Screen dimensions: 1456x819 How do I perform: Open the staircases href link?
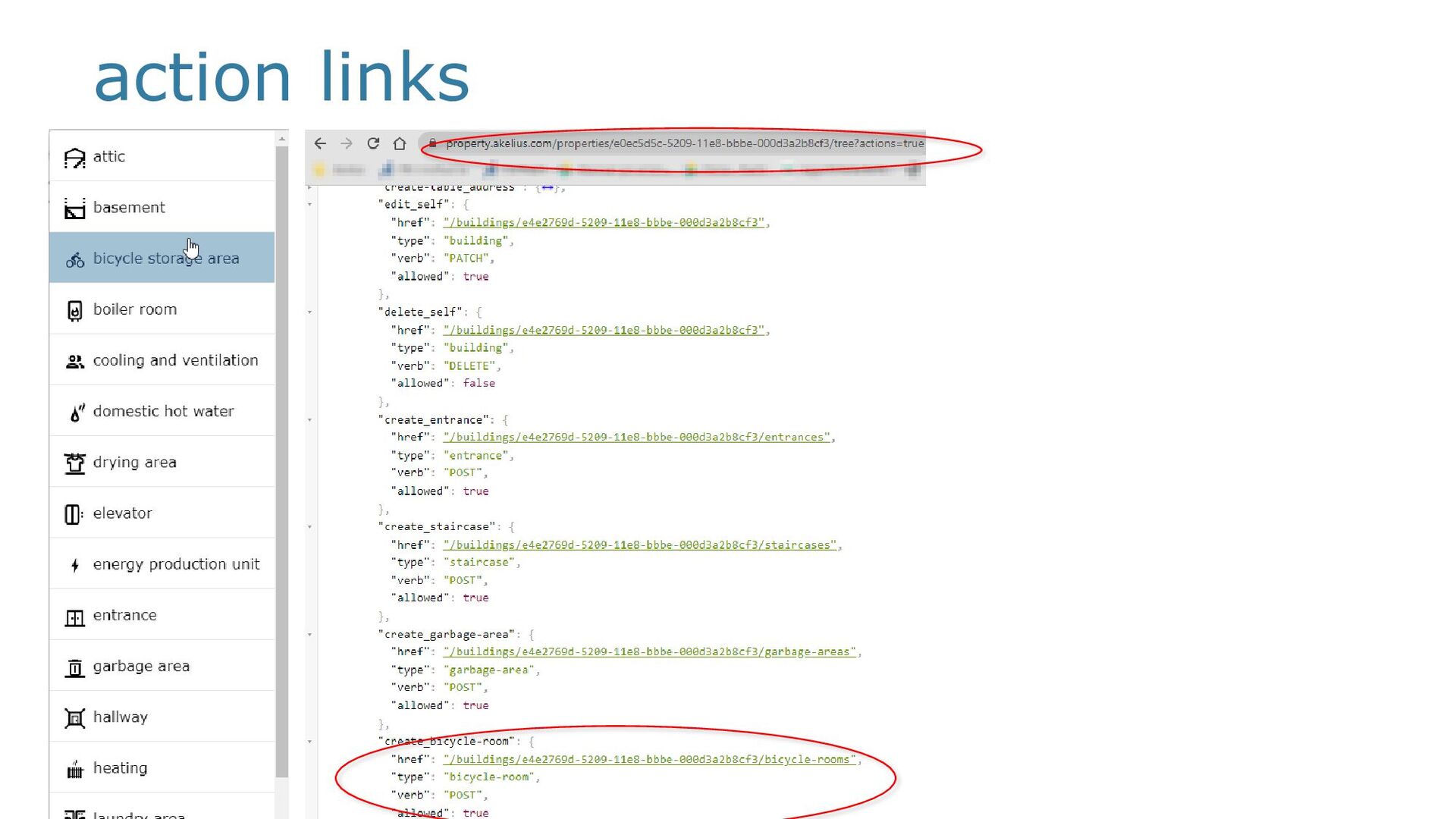click(x=641, y=545)
